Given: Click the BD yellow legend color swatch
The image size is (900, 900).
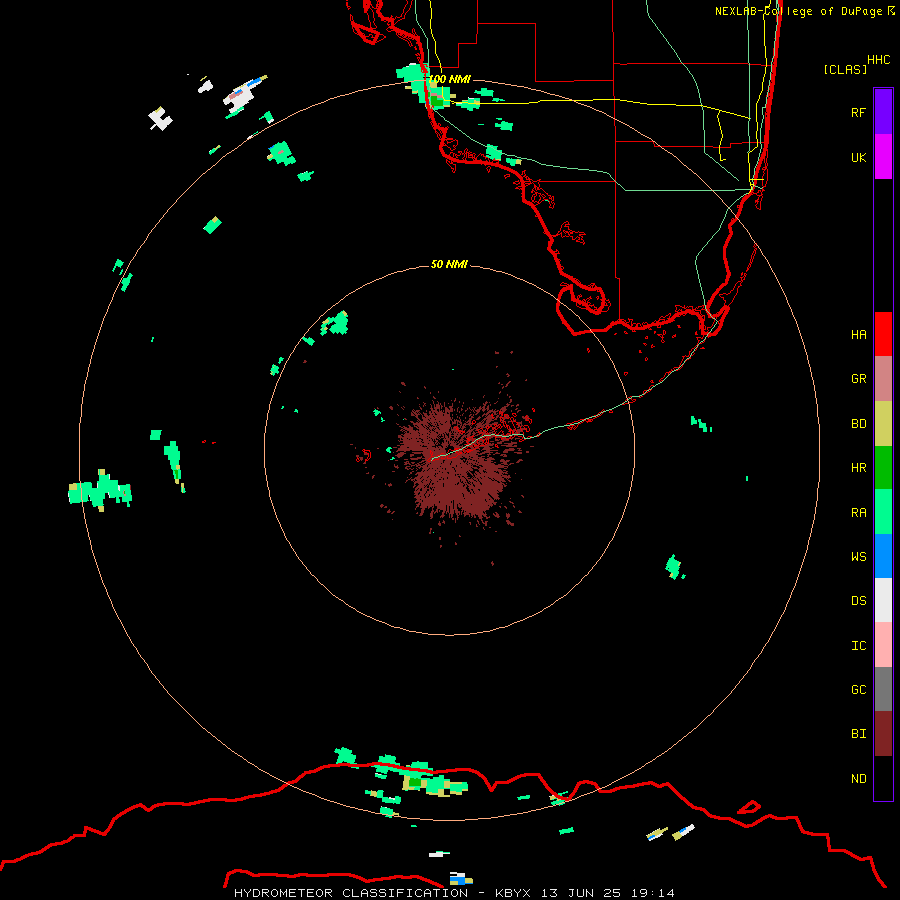Looking at the screenshot, I should tap(883, 424).
